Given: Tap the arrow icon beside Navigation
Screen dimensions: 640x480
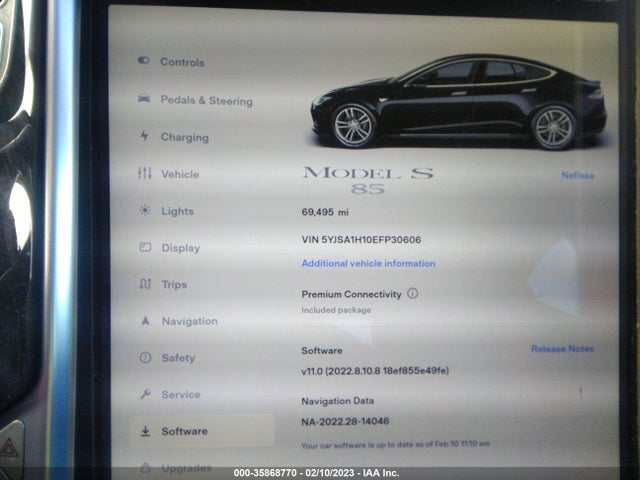Looking at the screenshot, I should coord(145,321).
